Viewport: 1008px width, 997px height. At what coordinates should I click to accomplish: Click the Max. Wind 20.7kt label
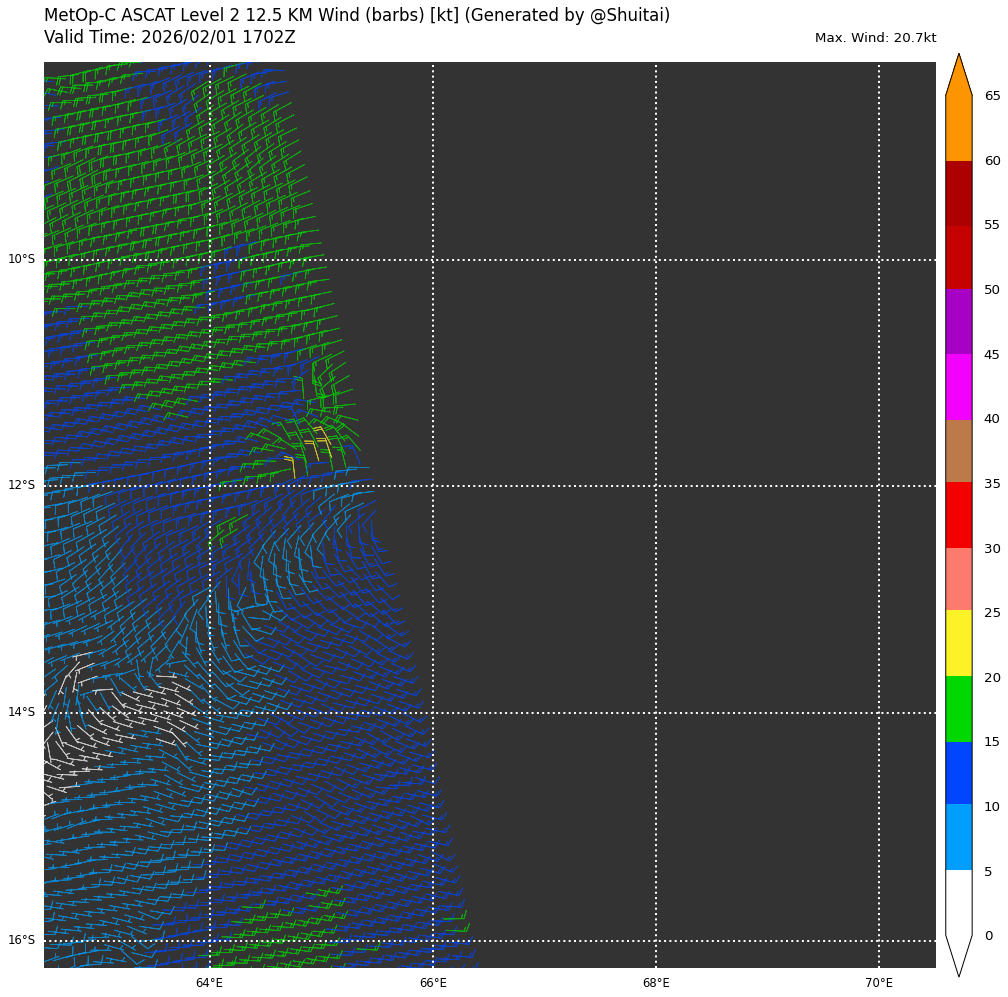click(x=875, y=38)
